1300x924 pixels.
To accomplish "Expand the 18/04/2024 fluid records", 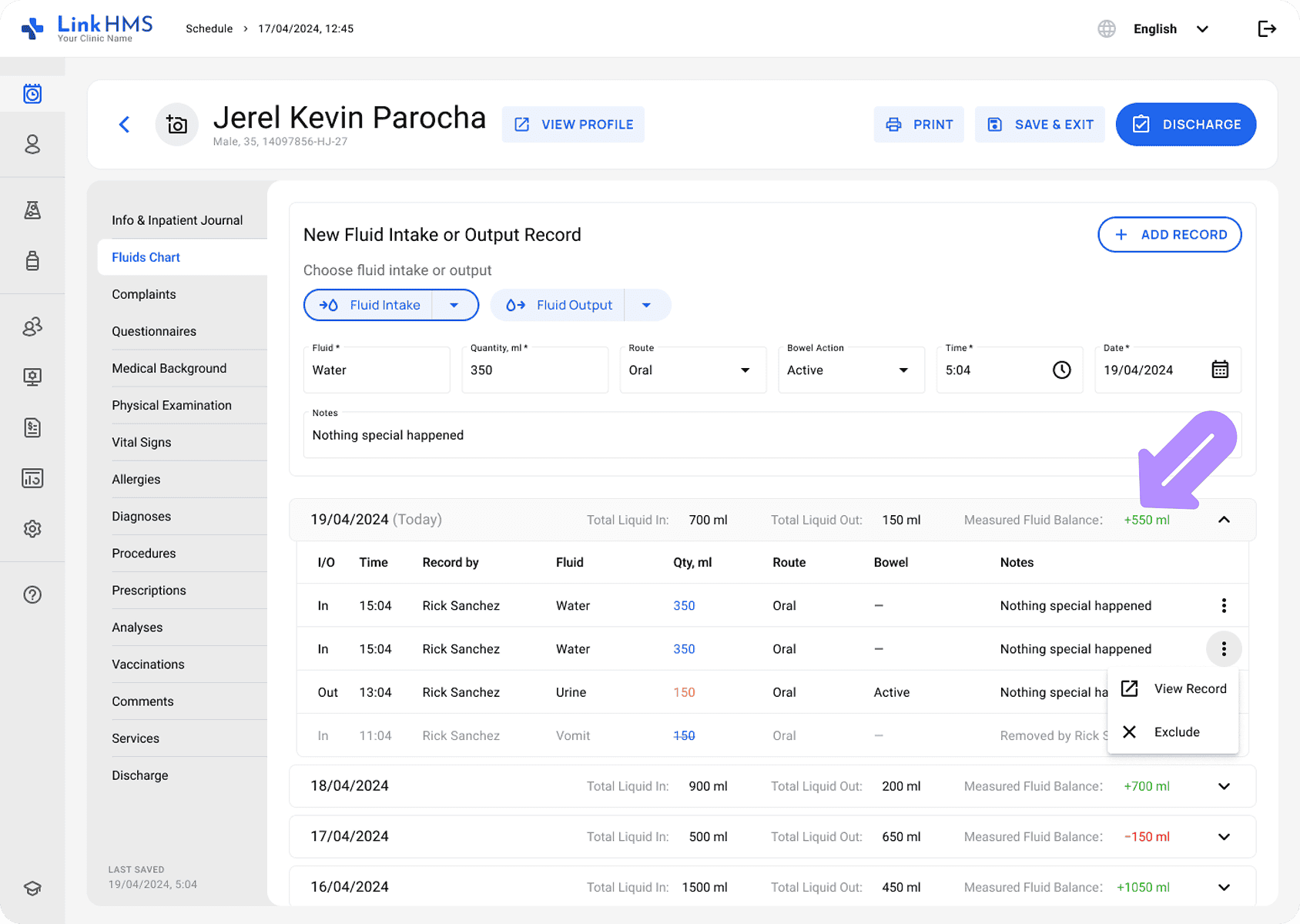I will coord(1224,786).
